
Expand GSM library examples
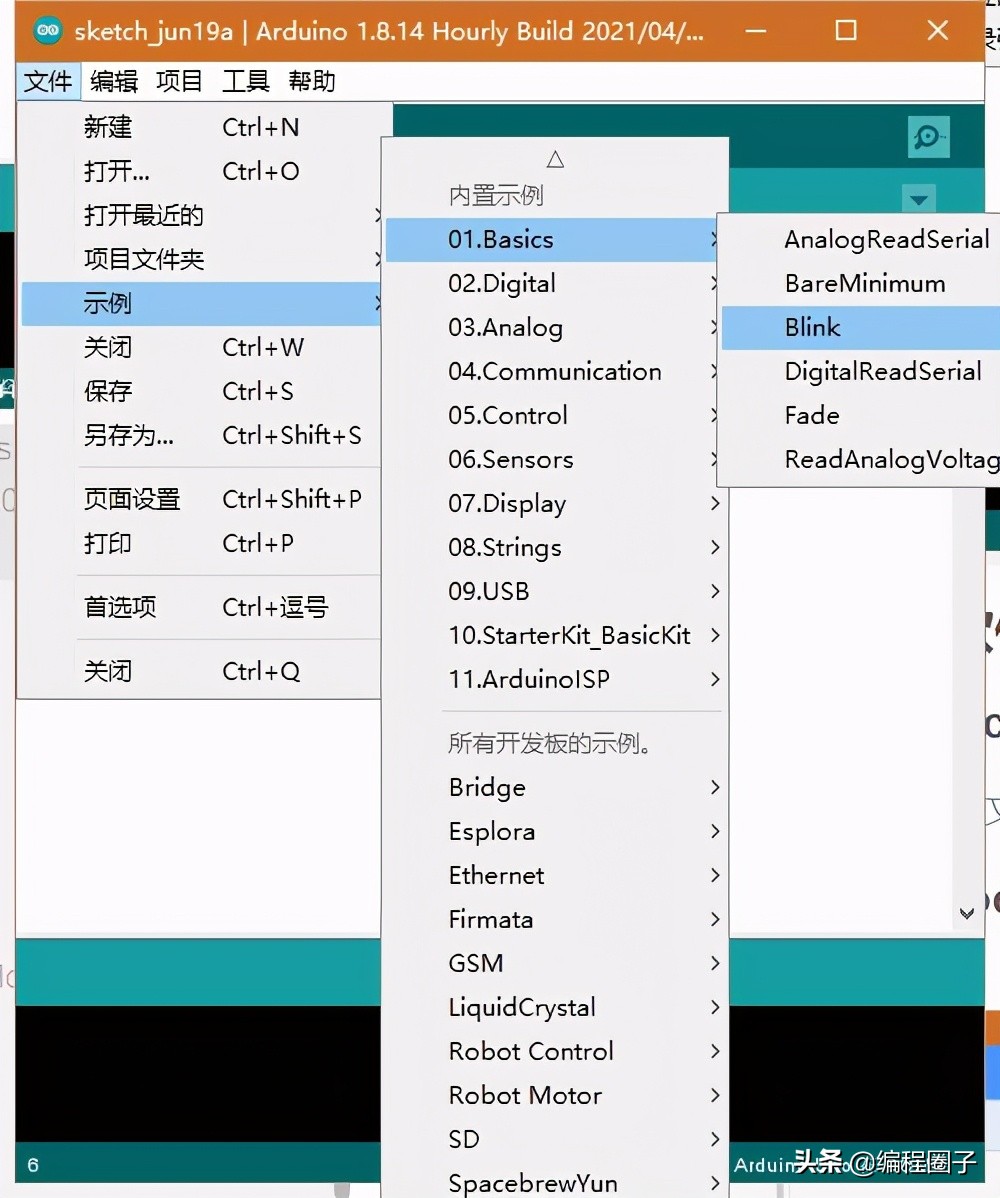coord(555,963)
